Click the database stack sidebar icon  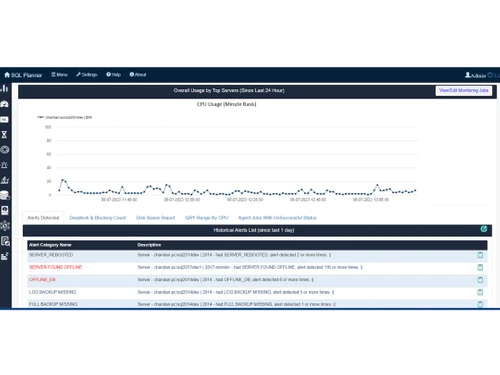pyautogui.click(x=5, y=195)
